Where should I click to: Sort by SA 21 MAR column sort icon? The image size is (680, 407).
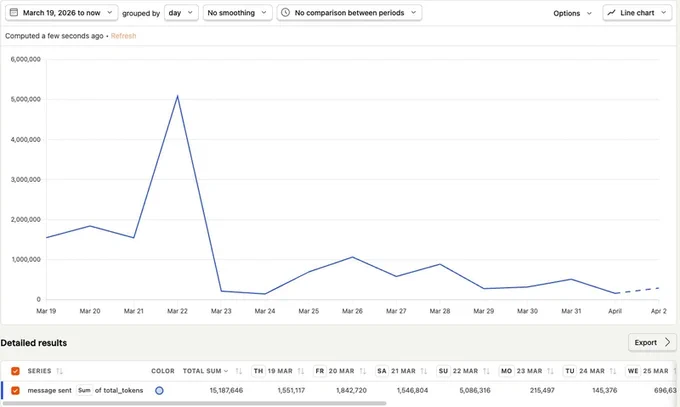click(x=424, y=371)
